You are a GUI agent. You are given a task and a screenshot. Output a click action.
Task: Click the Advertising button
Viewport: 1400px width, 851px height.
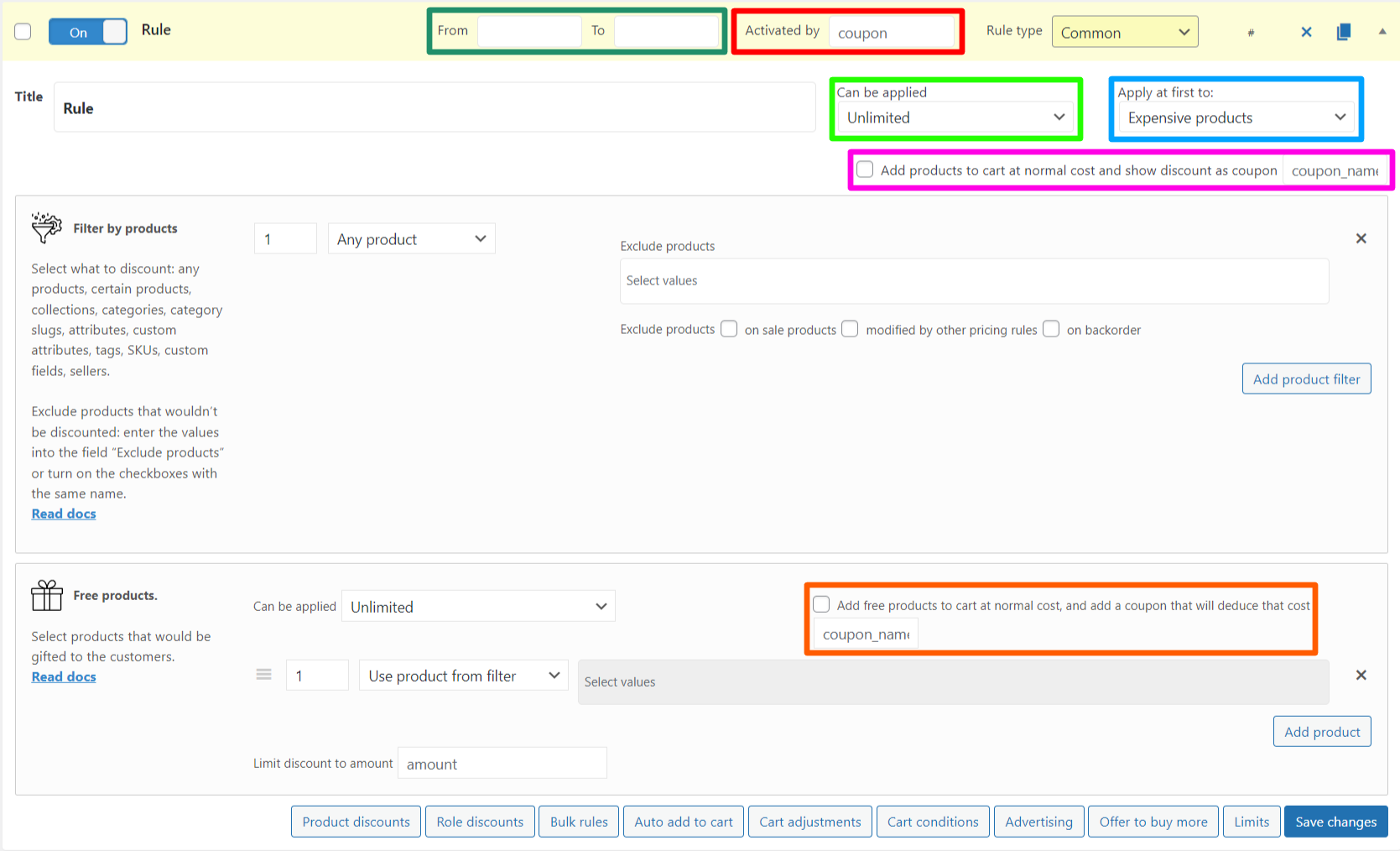pyautogui.click(x=1039, y=822)
